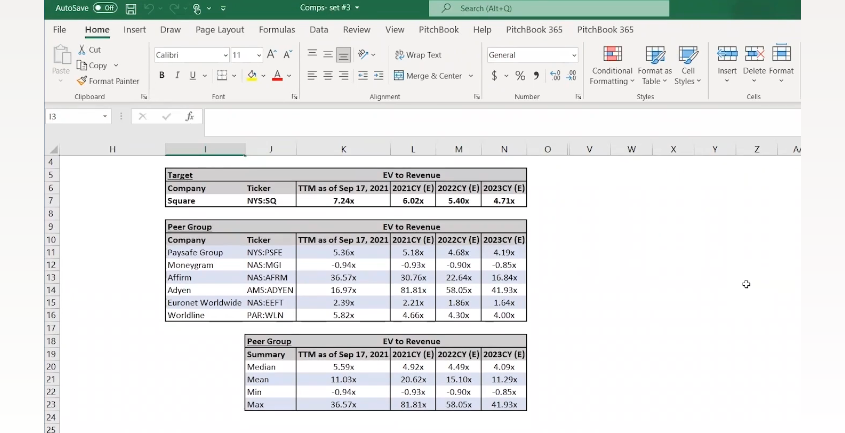This screenshot has width=845, height=433.
Task: Open the Calibri font name box
Action: click(x=191, y=55)
